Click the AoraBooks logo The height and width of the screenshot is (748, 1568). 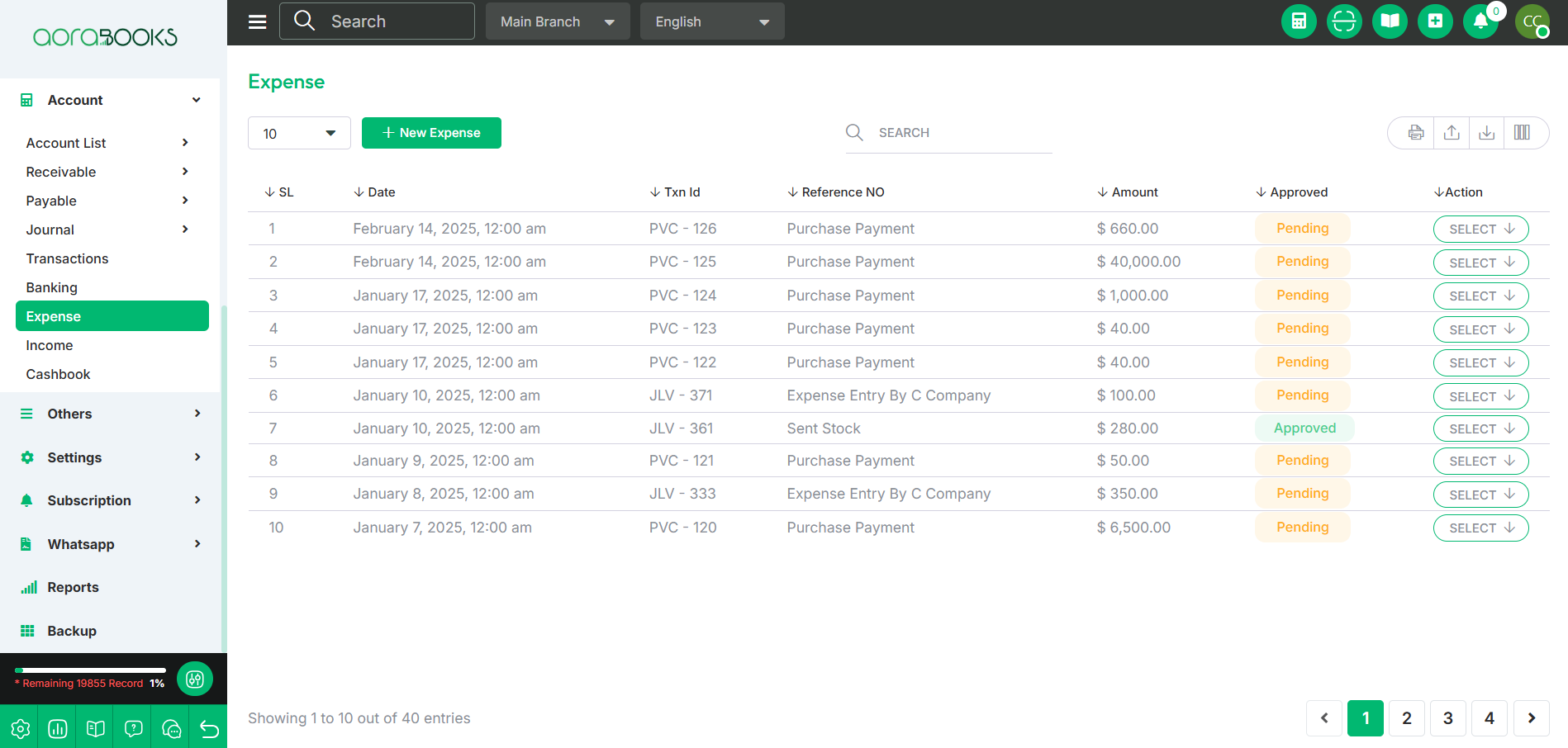point(105,37)
